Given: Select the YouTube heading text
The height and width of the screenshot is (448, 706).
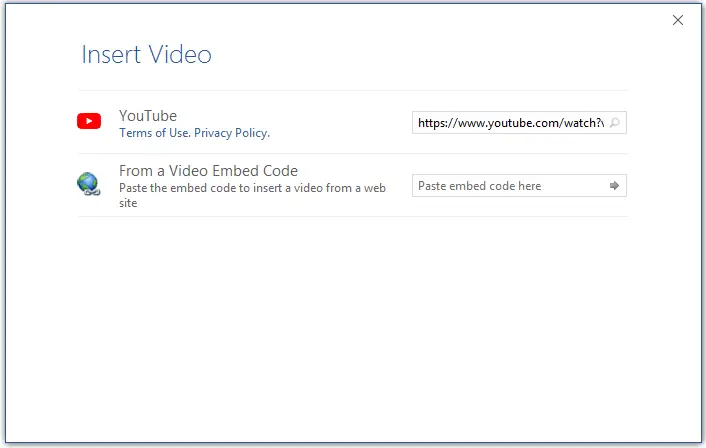Looking at the screenshot, I should [x=148, y=116].
